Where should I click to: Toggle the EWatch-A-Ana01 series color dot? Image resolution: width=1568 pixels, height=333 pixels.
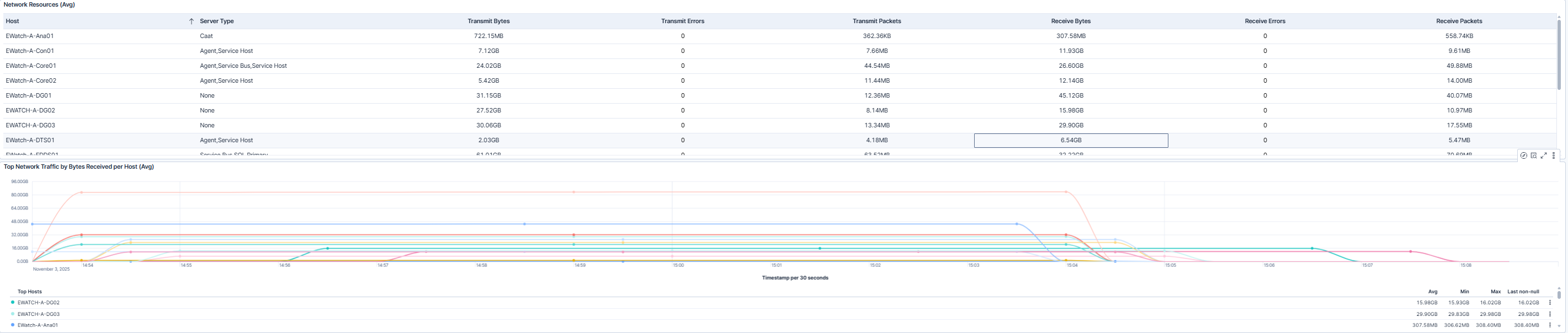[x=13, y=325]
